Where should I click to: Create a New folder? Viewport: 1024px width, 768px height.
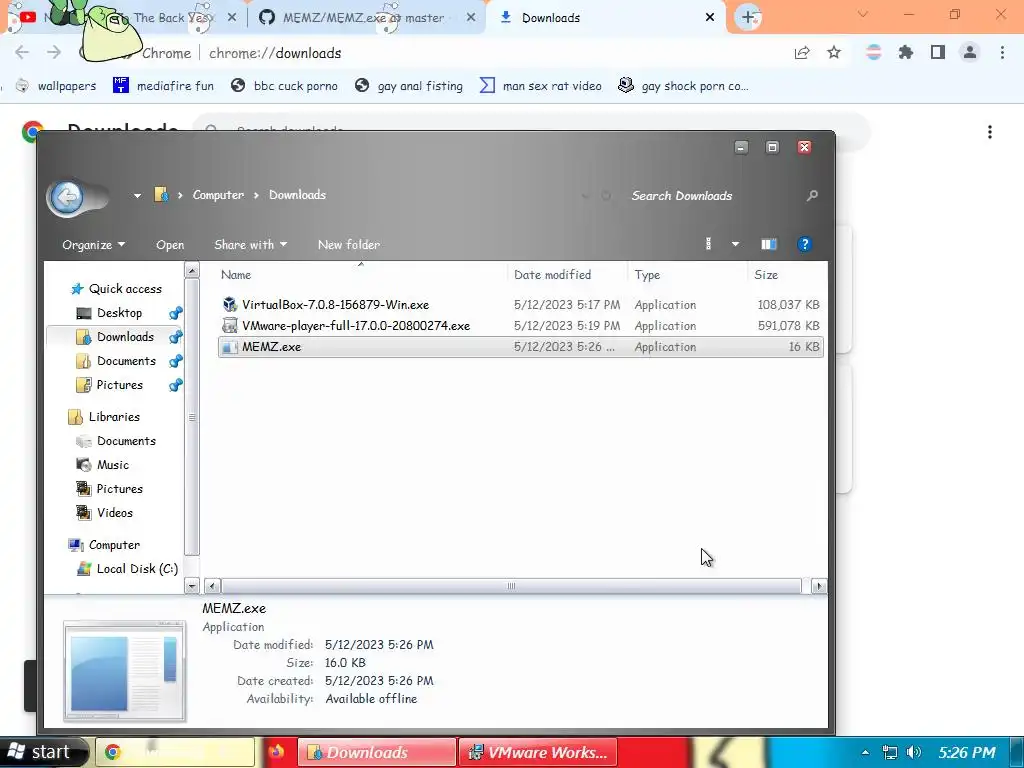[x=349, y=245]
